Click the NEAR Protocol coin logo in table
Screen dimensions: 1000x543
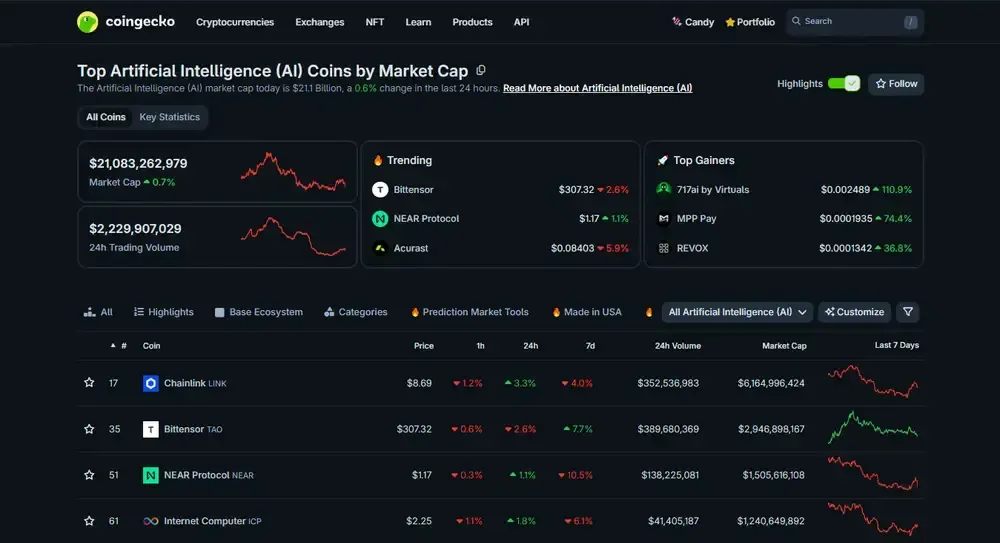click(151, 475)
